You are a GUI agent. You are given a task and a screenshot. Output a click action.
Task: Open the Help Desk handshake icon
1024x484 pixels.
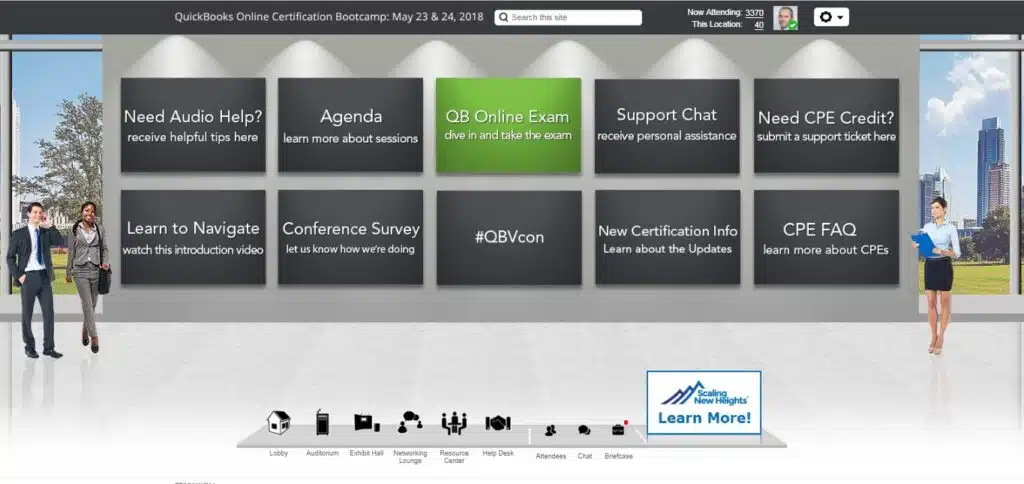498,423
